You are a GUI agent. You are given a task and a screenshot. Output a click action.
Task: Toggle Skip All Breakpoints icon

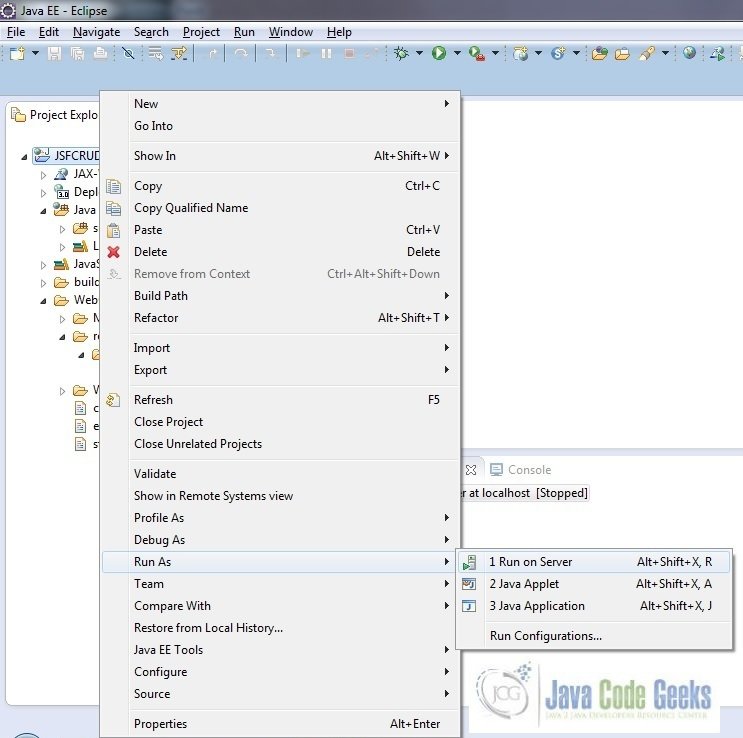128,53
